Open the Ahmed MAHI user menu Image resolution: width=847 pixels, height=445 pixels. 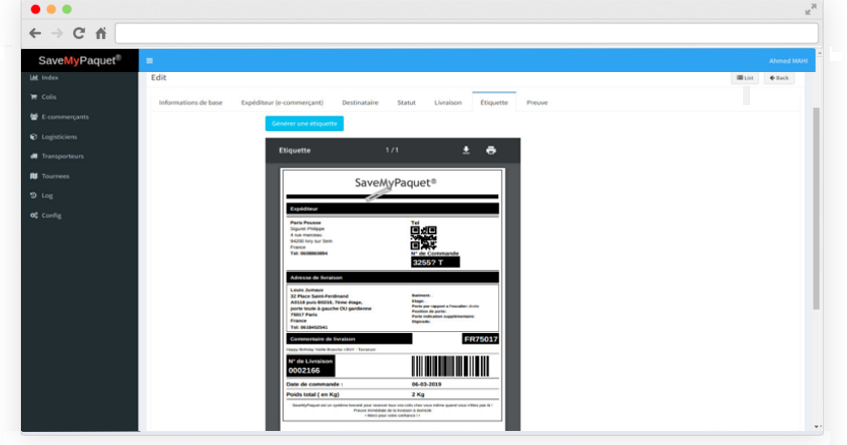point(788,61)
